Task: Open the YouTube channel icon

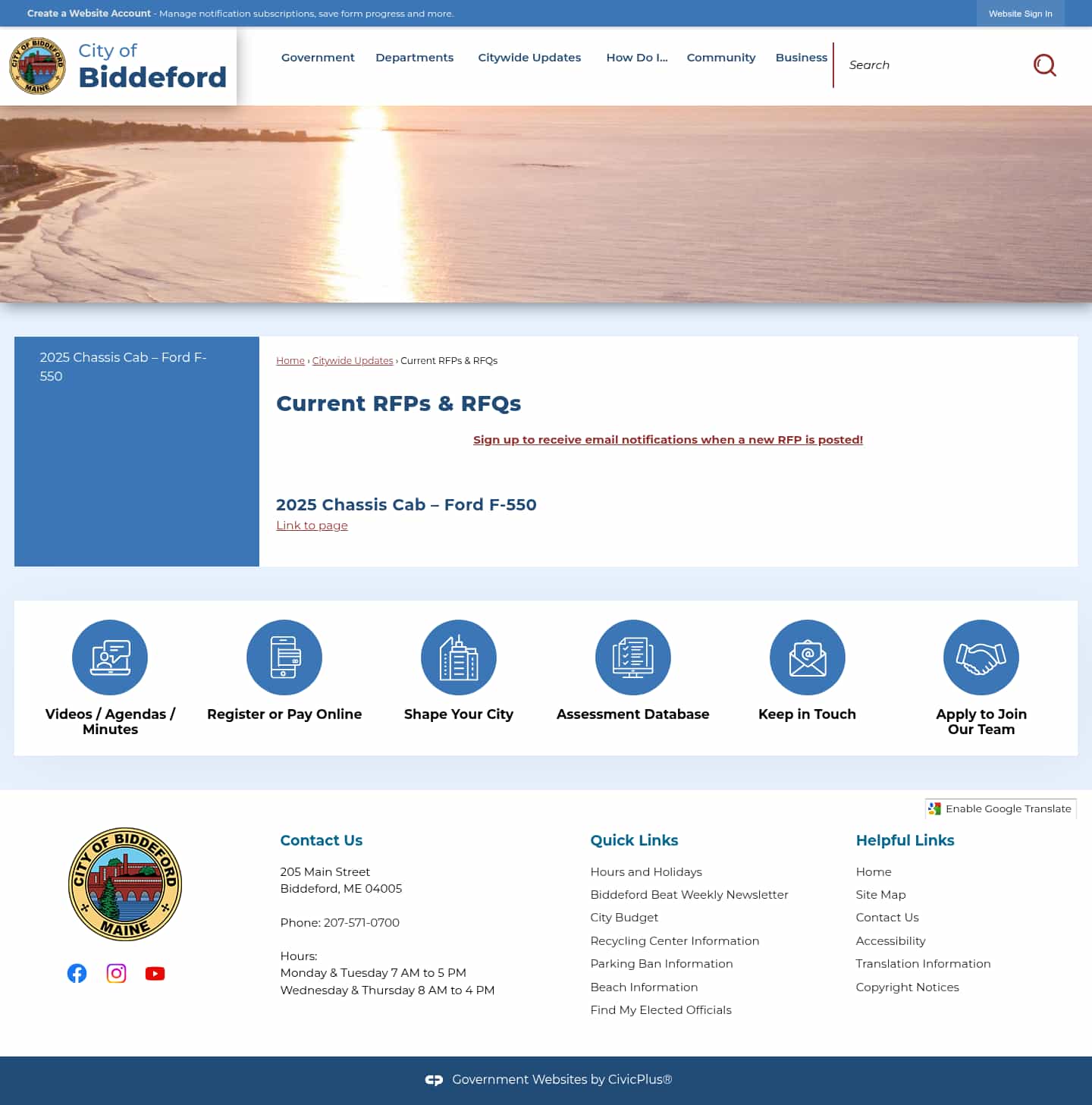Action: [x=155, y=973]
